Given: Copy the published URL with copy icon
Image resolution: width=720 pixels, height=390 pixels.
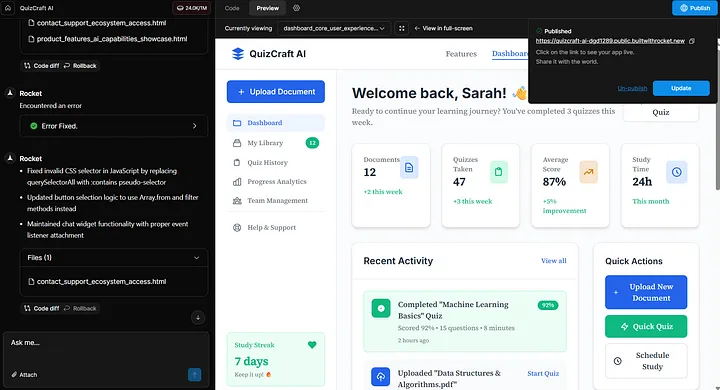Looking at the screenshot, I should click(x=692, y=41).
